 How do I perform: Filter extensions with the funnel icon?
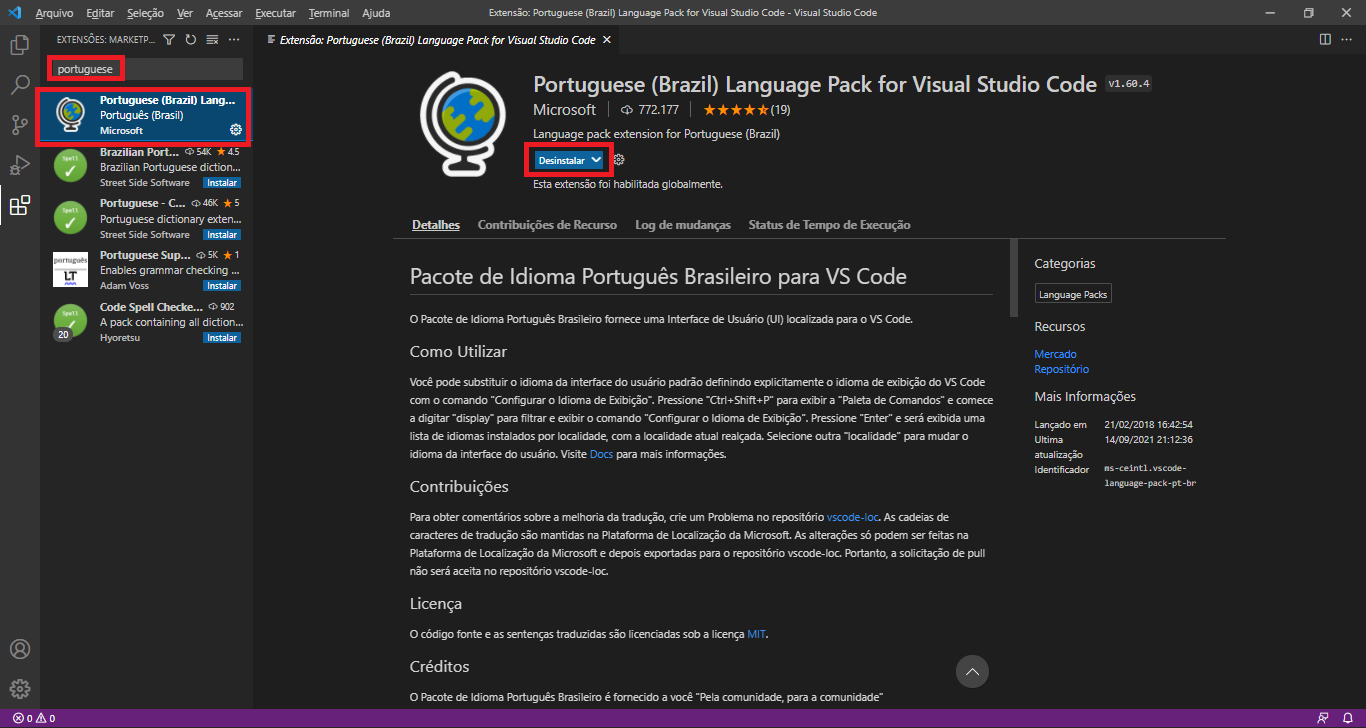pos(168,40)
